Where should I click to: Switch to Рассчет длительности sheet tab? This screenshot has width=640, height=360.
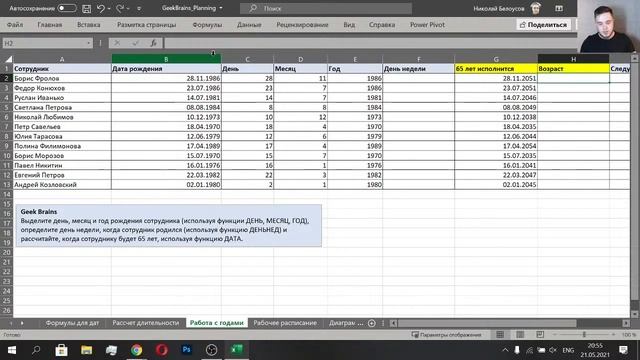[x=146, y=322]
